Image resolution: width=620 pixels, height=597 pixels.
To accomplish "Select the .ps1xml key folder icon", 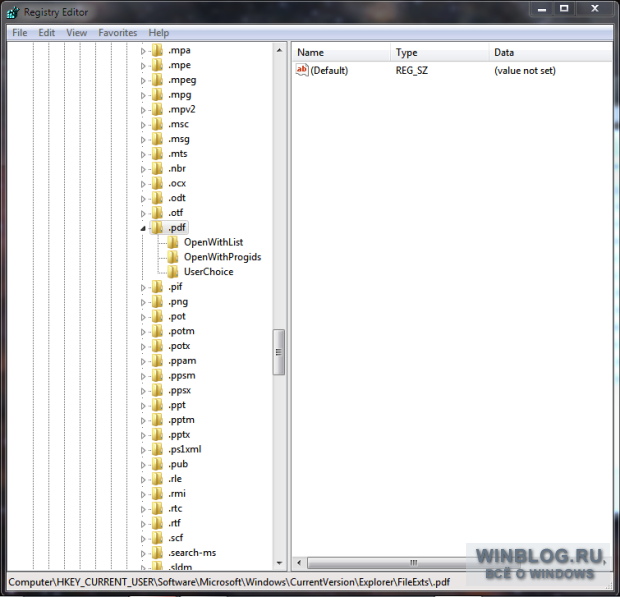I will tap(157, 449).
